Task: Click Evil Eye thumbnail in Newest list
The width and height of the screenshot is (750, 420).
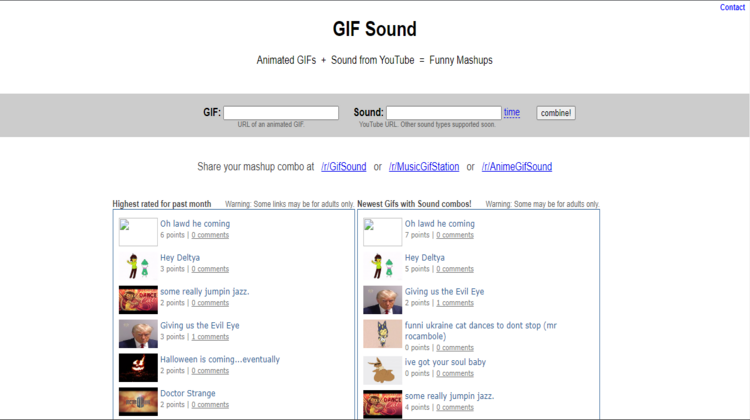Action: (x=383, y=300)
